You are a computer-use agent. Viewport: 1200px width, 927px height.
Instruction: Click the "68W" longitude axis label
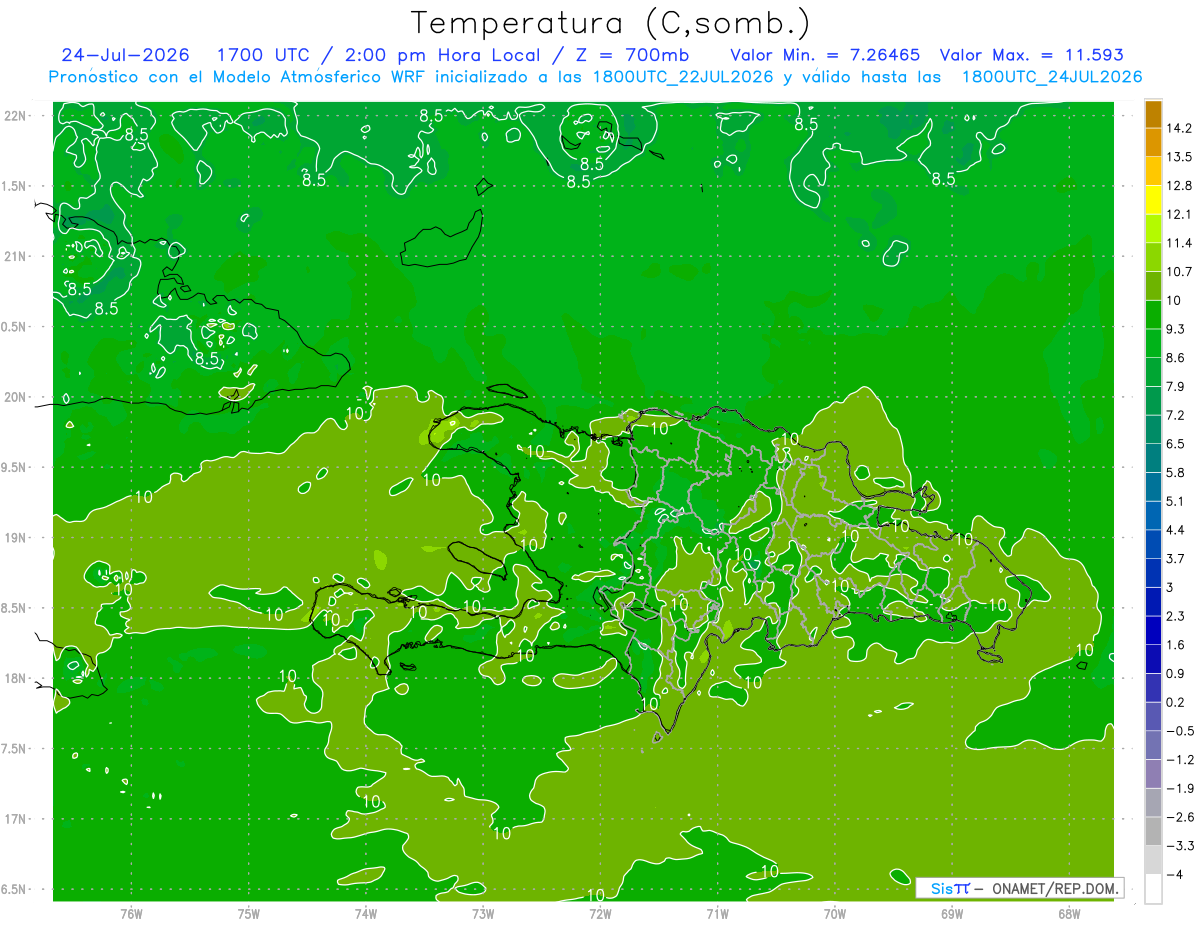point(1069,913)
